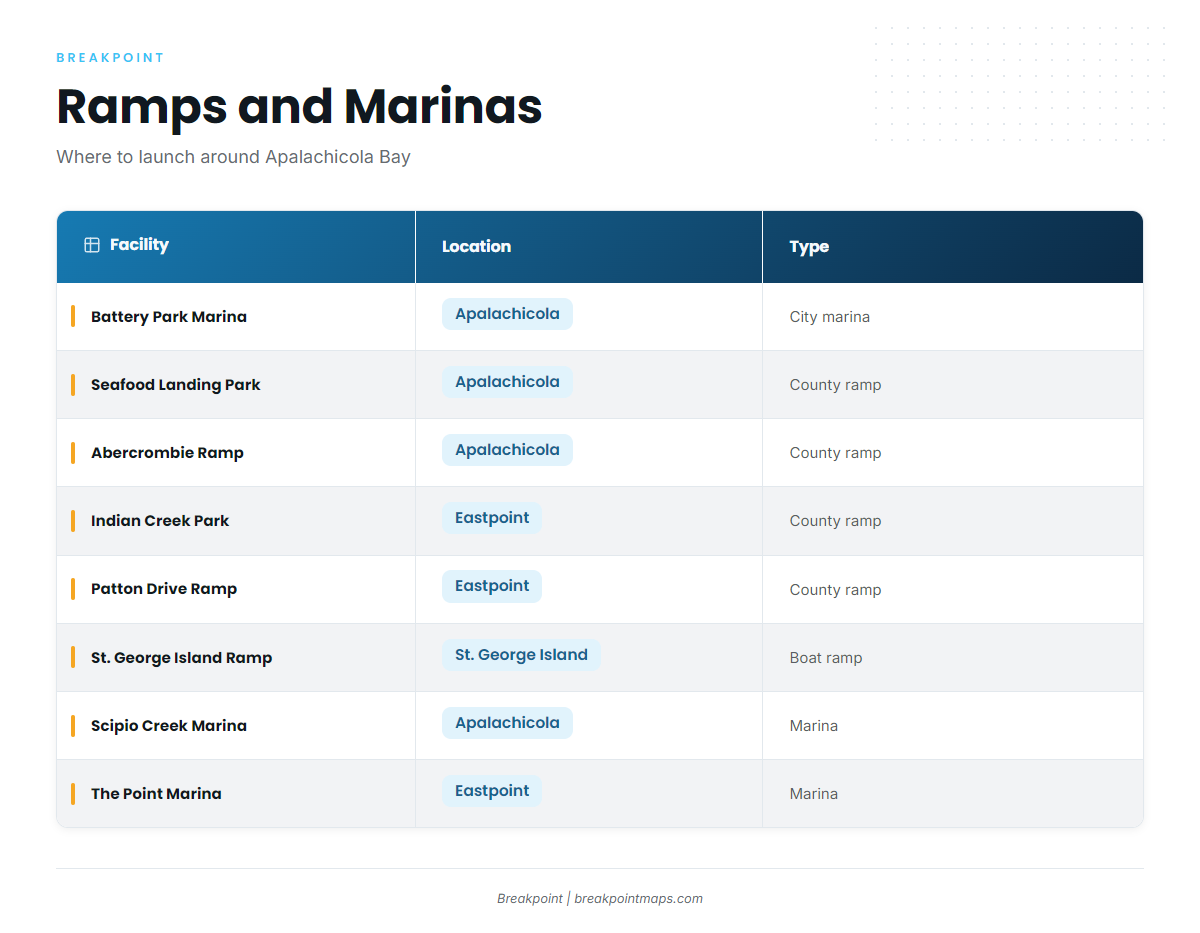1200x933 pixels.
Task: Click Eastpoint badge in Indian Creek Park row
Action: click(x=492, y=518)
